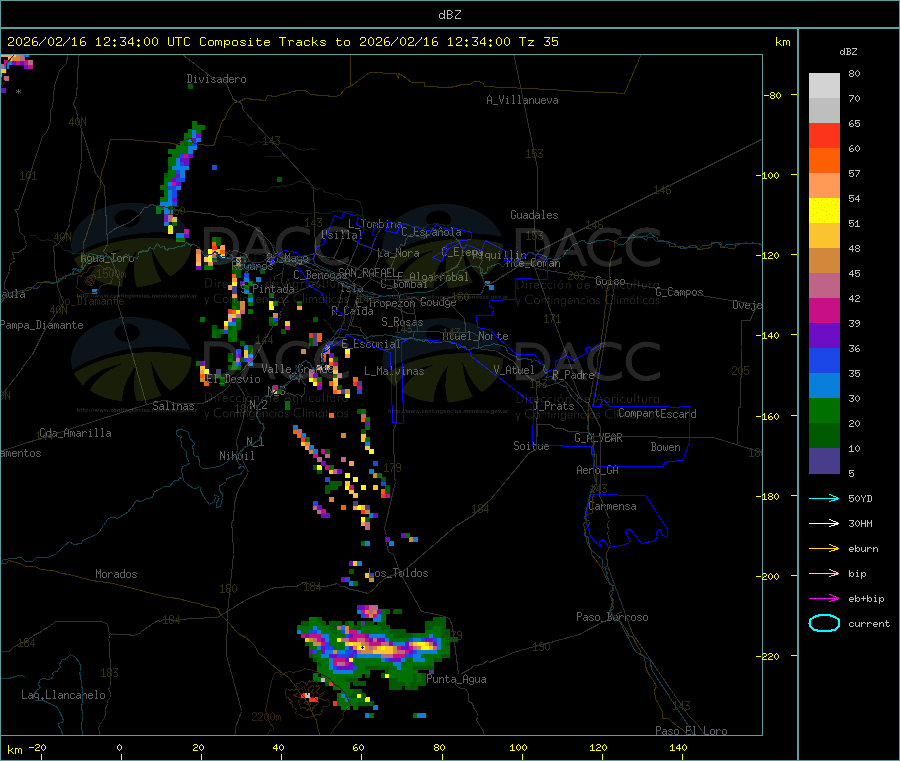Click the 'Goudge' map label
This screenshot has height=761, width=900.
[439, 302]
